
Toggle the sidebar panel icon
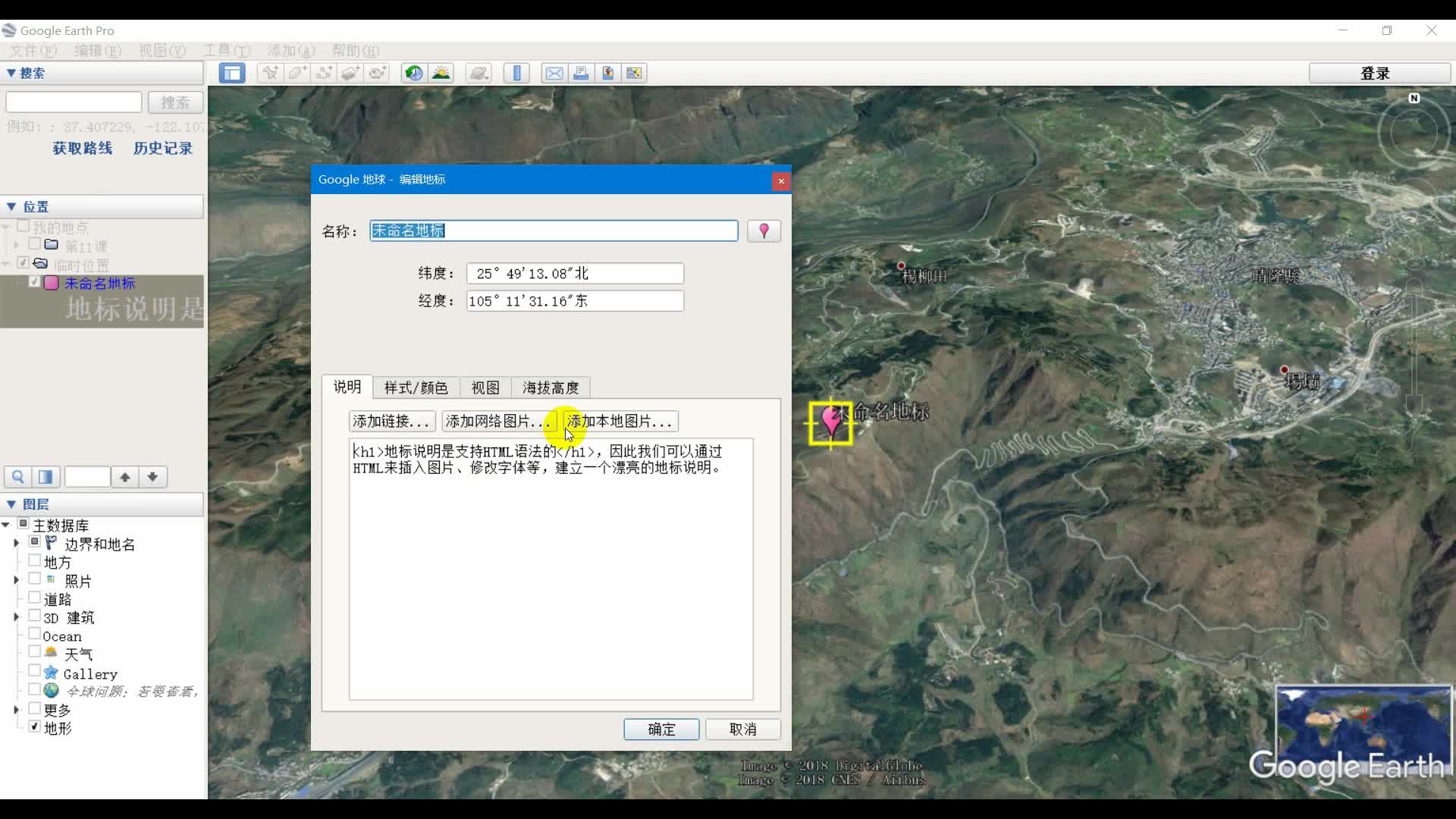click(232, 73)
